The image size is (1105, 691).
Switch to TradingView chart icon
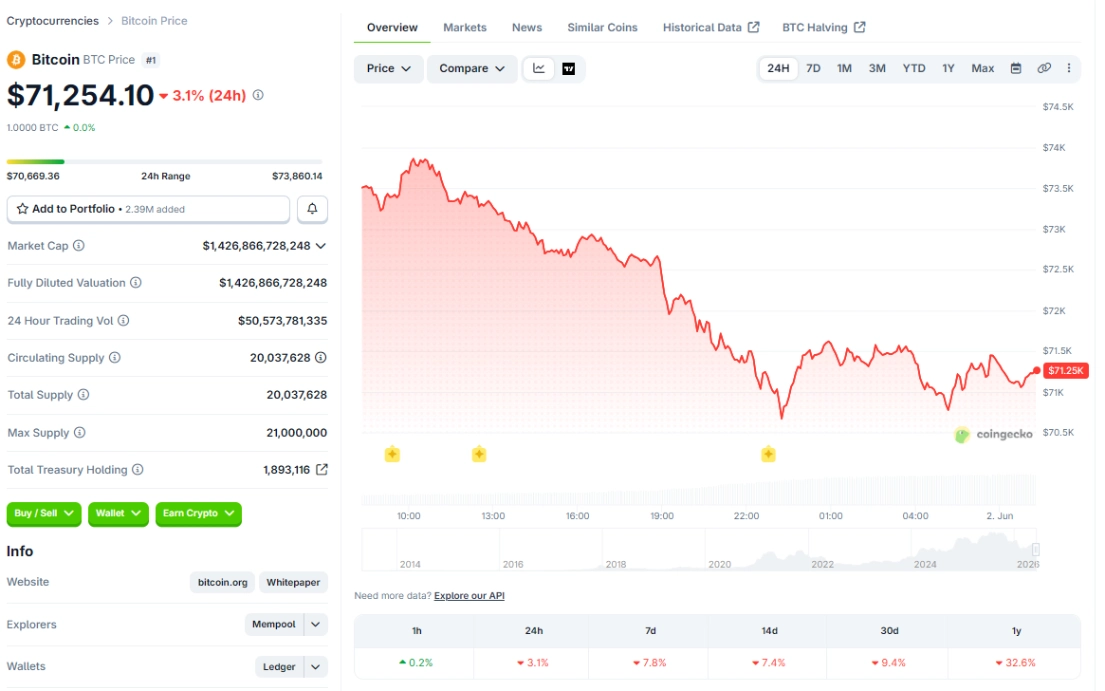coord(569,68)
